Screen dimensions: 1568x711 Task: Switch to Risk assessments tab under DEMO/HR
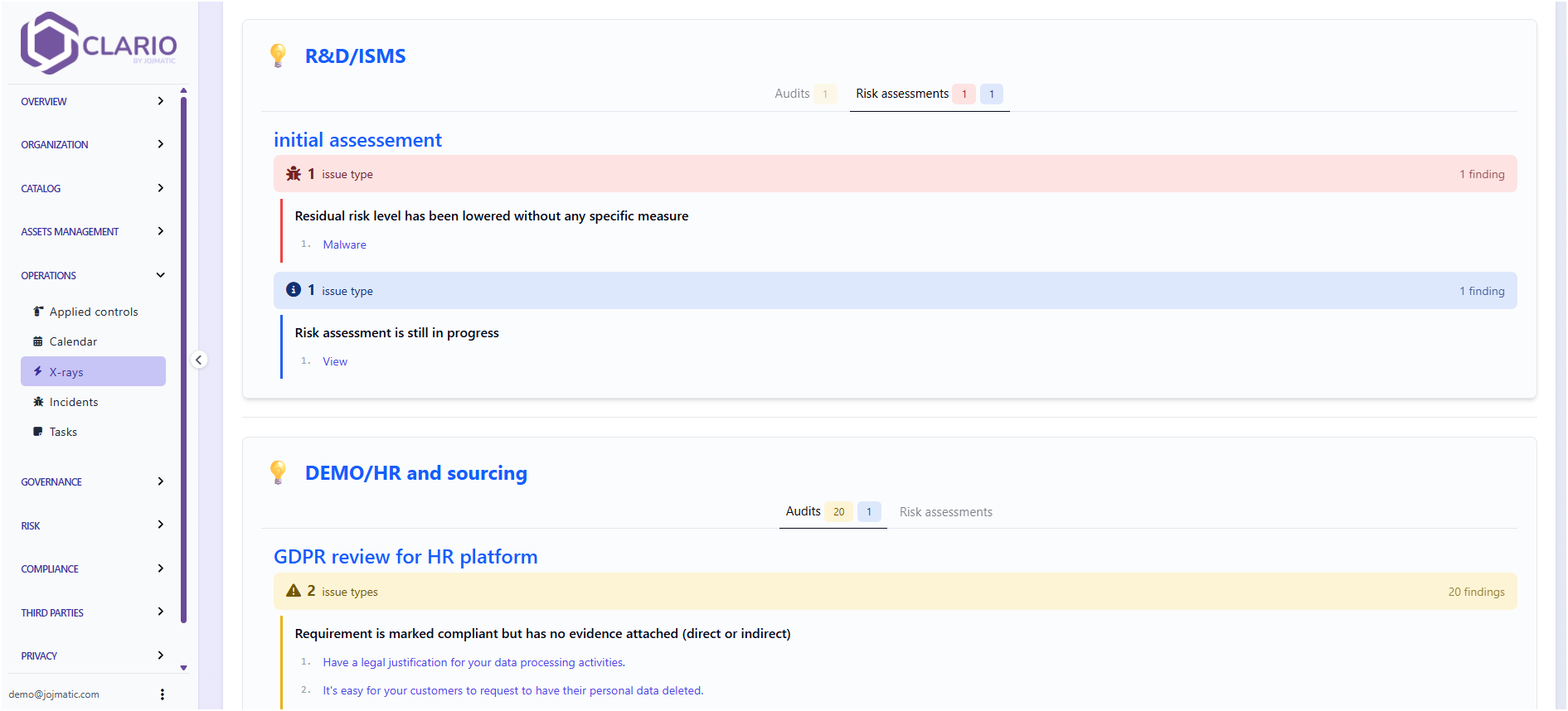click(945, 512)
